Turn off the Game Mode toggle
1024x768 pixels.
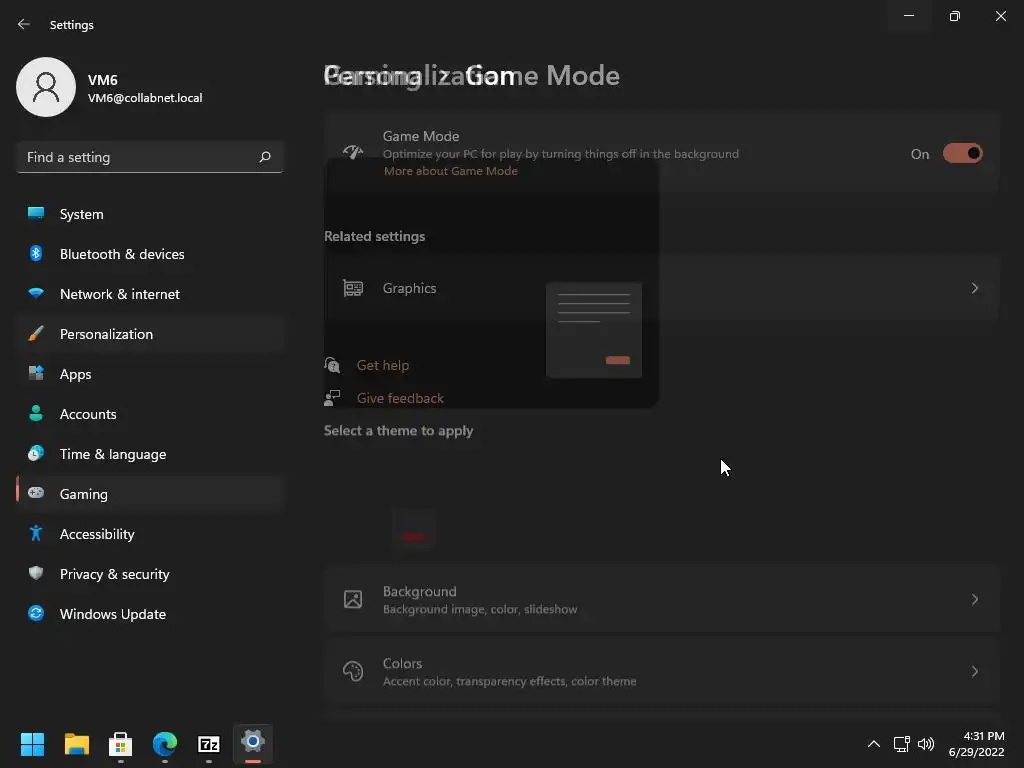point(962,153)
